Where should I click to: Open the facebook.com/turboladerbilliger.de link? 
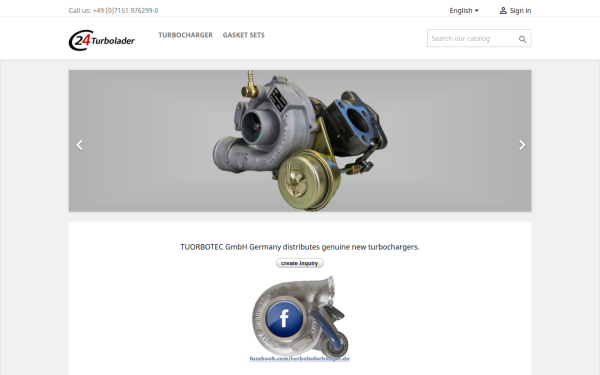coord(300,359)
